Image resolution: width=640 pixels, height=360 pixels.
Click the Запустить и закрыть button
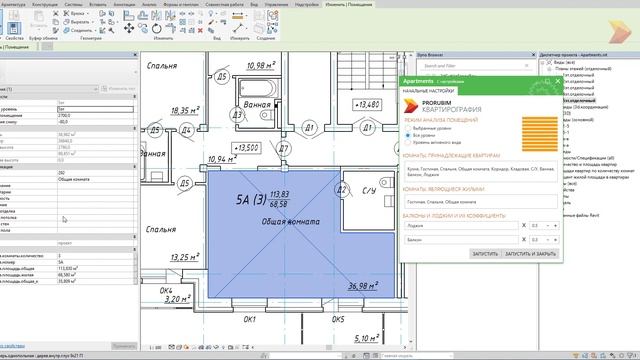point(530,254)
